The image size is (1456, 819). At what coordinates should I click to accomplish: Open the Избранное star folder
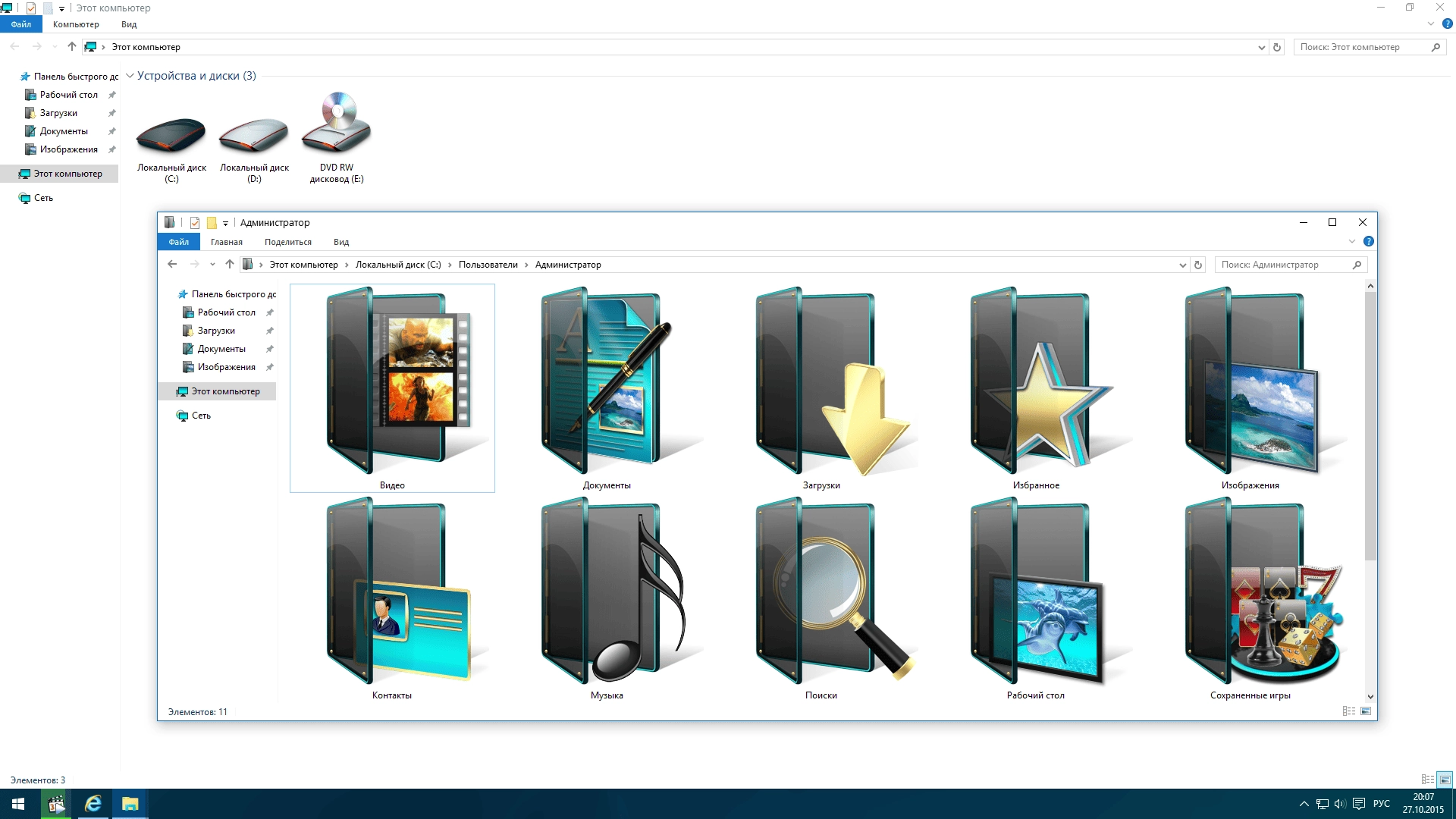pyautogui.click(x=1036, y=388)
